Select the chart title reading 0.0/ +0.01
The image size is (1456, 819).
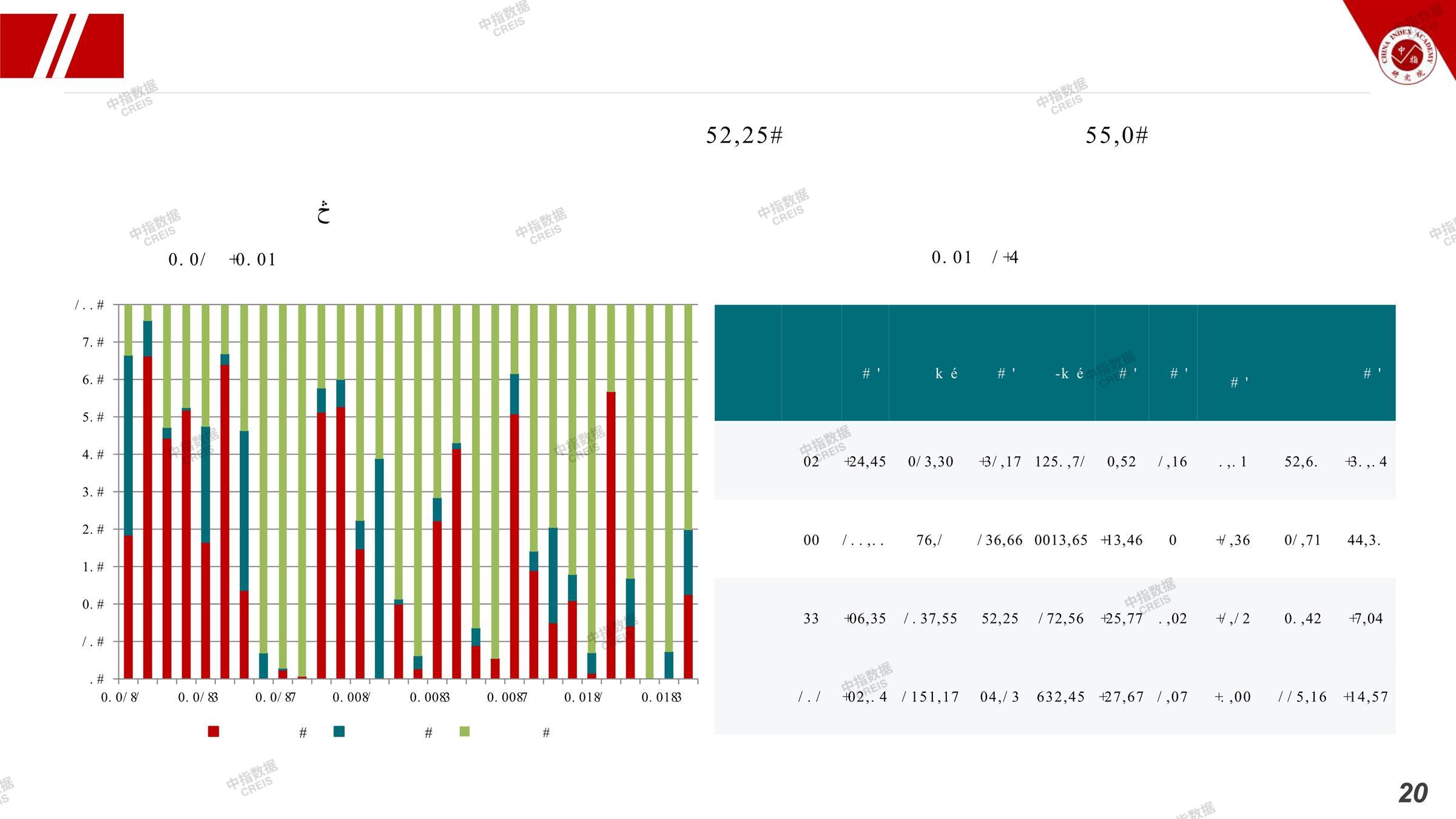coord(222,260)
